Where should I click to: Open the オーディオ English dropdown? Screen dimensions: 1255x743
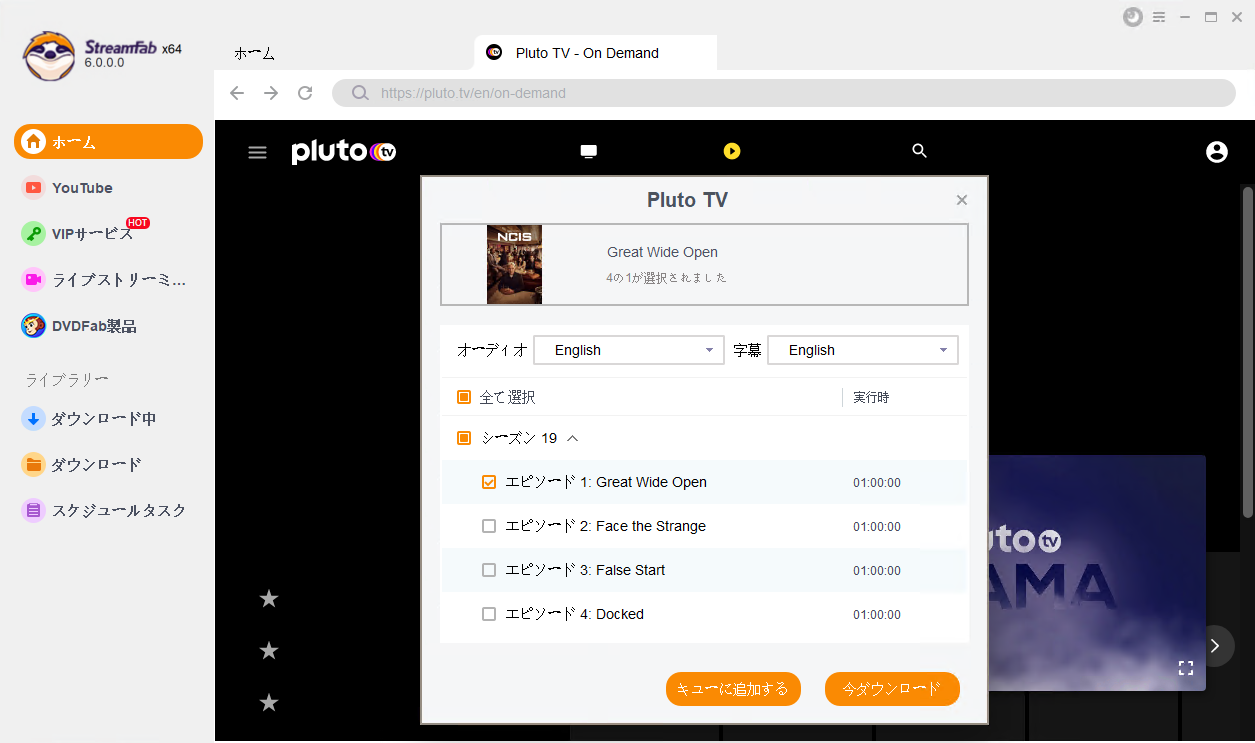629,350
